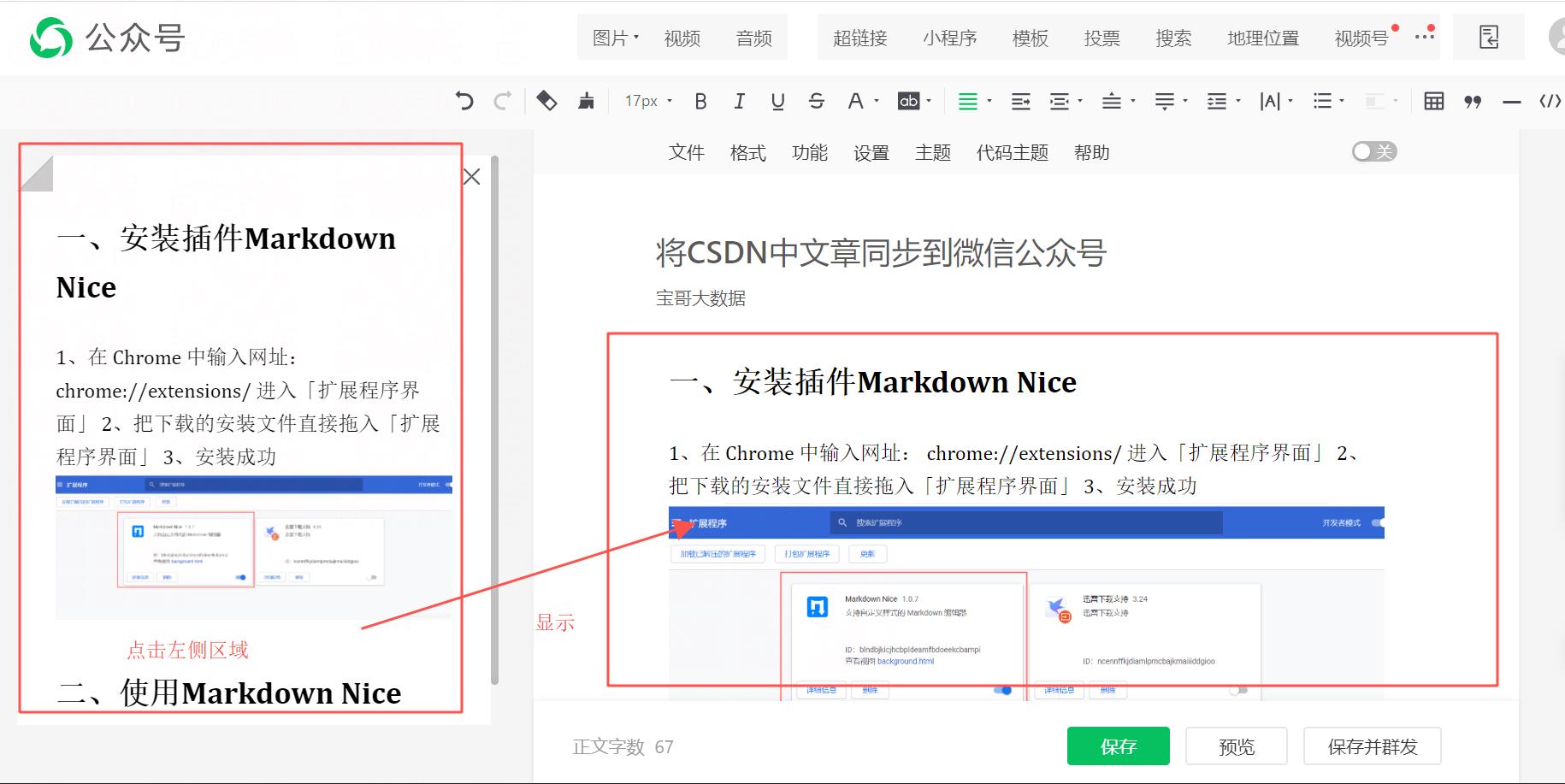Click the 搜索 toolbar option
Image resolution: width=1565 pixels, height=784 pixels.
tap(1173, 38)
